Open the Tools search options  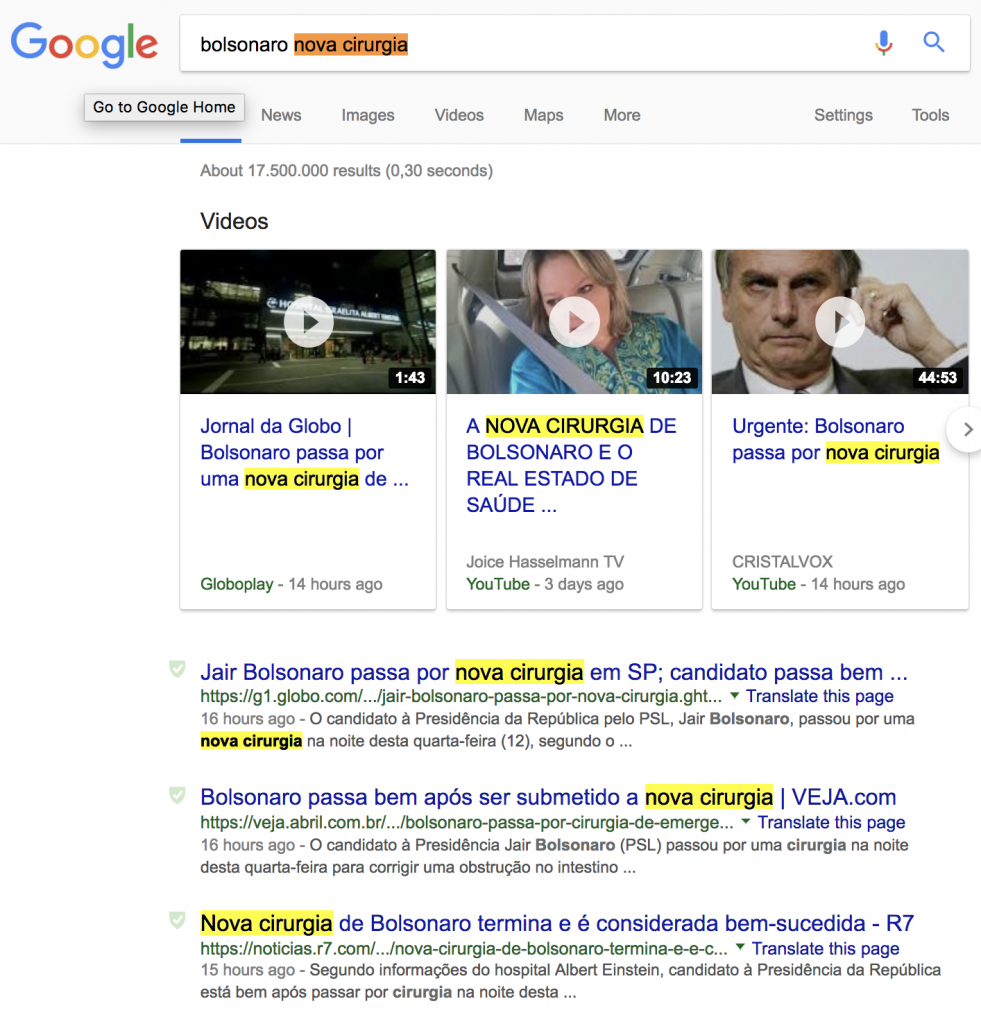[930, 115]
